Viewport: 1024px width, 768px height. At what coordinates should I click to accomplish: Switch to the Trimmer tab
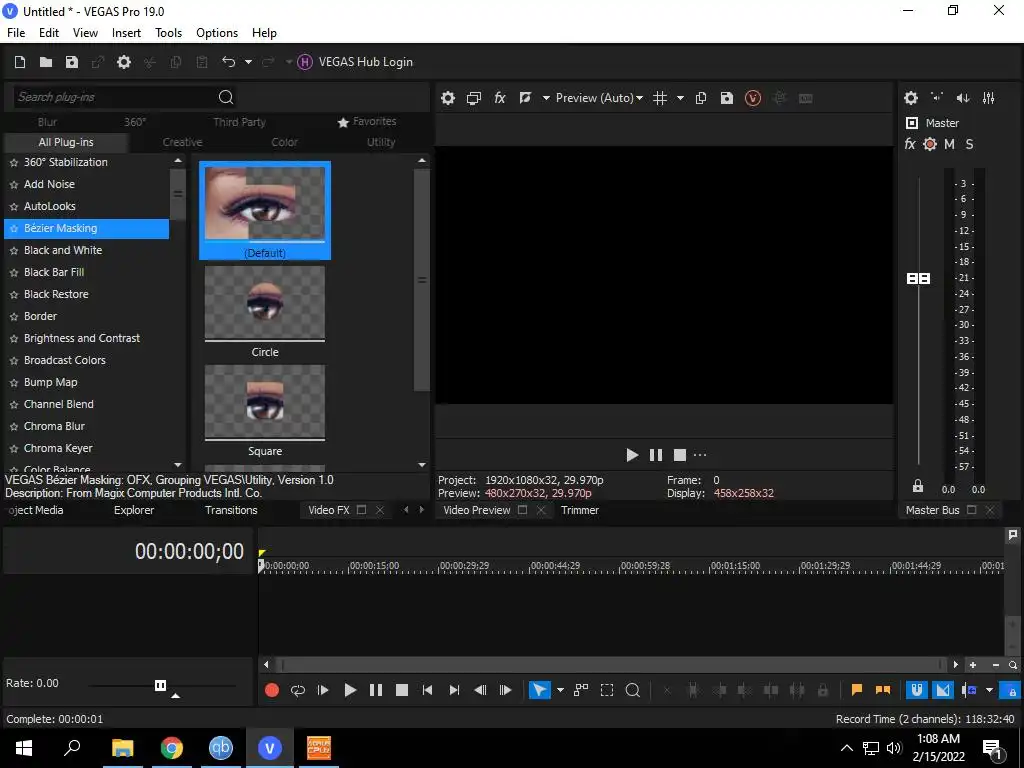click(580, 510)
